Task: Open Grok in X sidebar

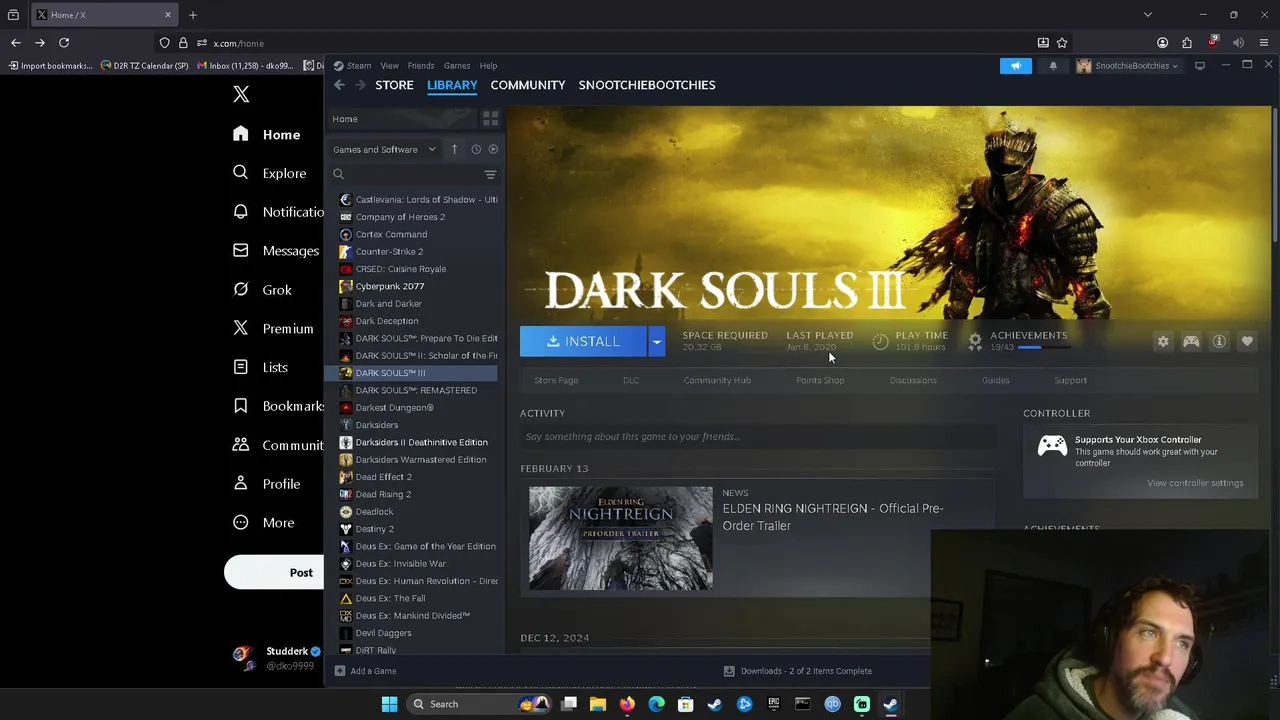Action: click(x=263, y=290)
